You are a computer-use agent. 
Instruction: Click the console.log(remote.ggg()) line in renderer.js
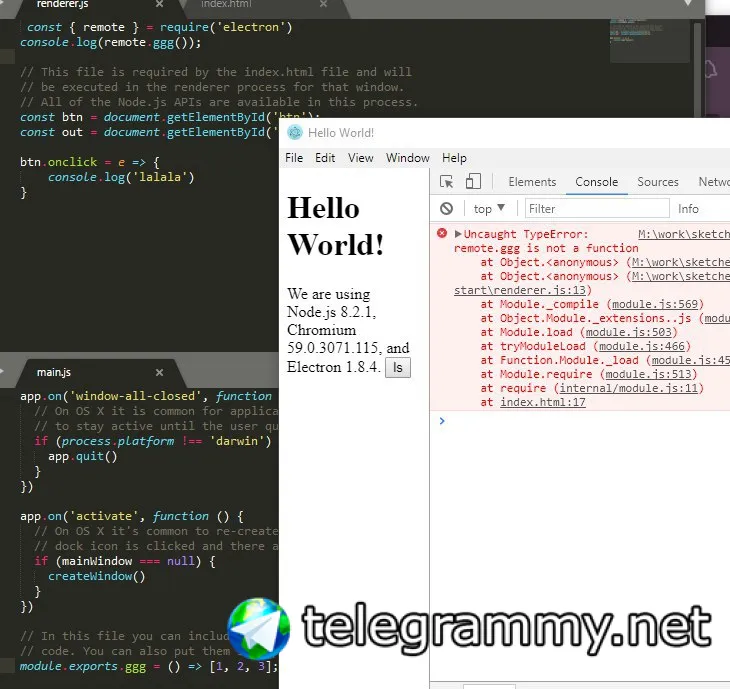[110, 42]
